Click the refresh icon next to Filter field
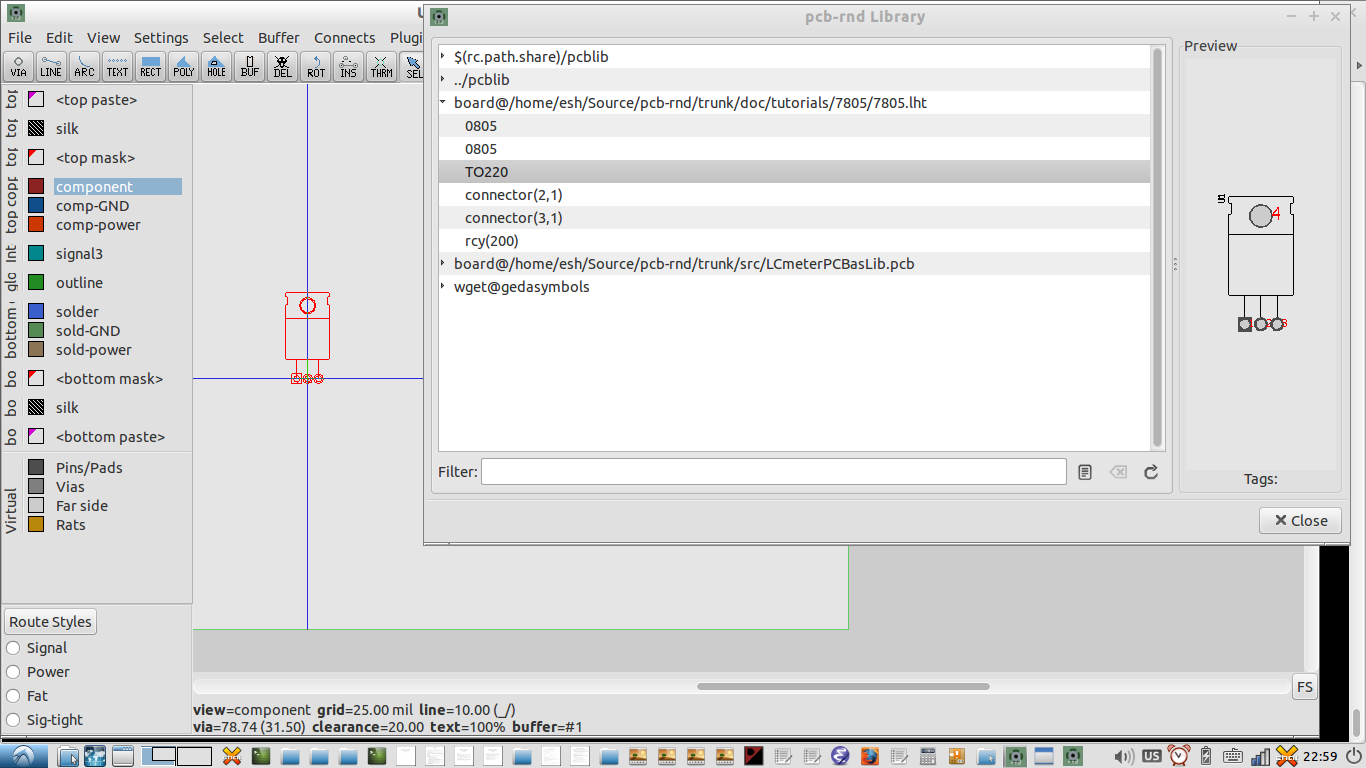Viewport: 1366px width, 768px height. 1150,471
